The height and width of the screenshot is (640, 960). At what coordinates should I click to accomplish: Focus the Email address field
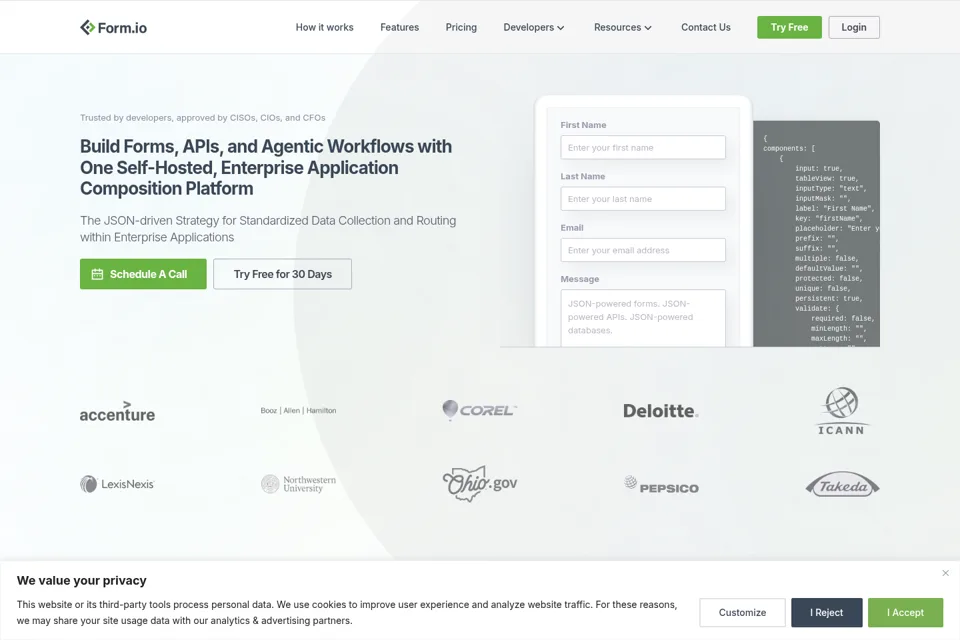tap(643, 250)
